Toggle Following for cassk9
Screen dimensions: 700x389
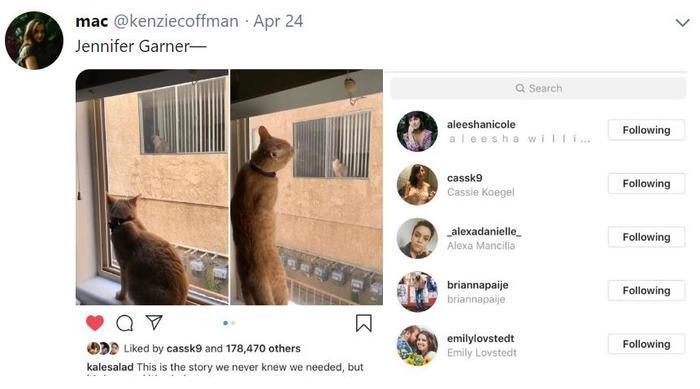pos(646,184)
